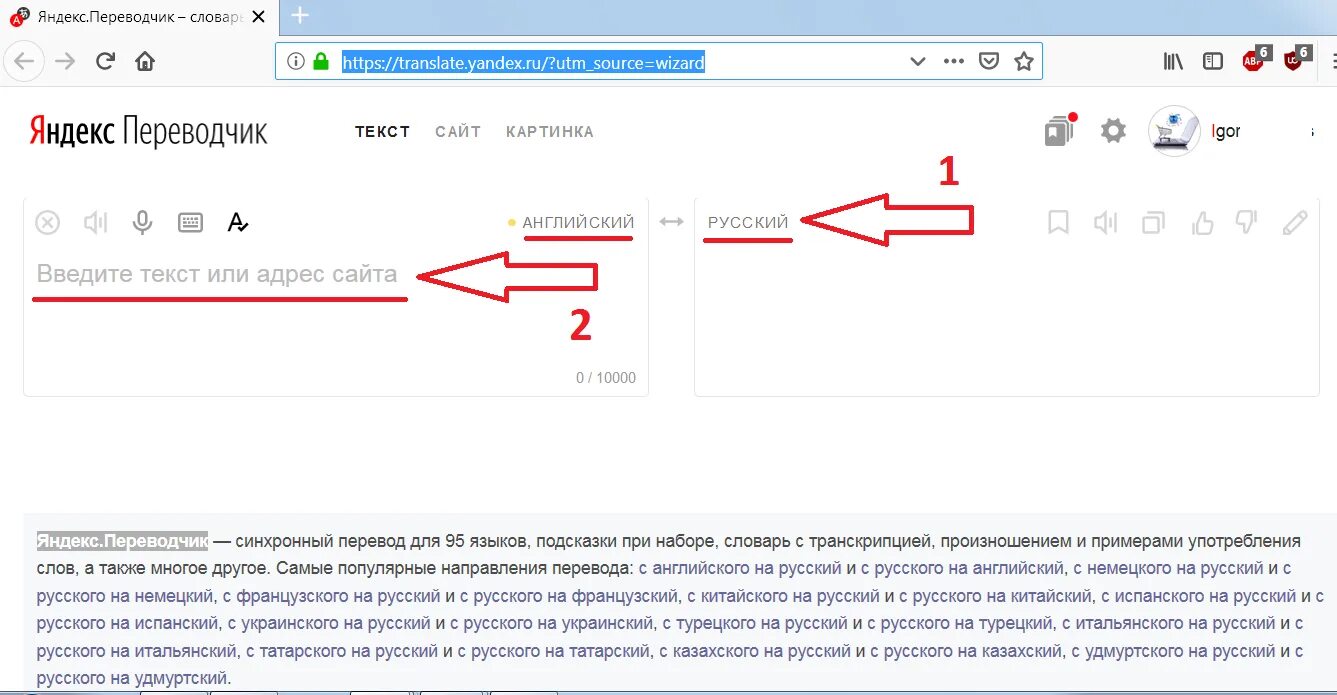Image resolution: width=1337 pixels, height=695 pixels.
Task: Select the translate.yandex.ru address bar URL
Action: tap(523, 62)
